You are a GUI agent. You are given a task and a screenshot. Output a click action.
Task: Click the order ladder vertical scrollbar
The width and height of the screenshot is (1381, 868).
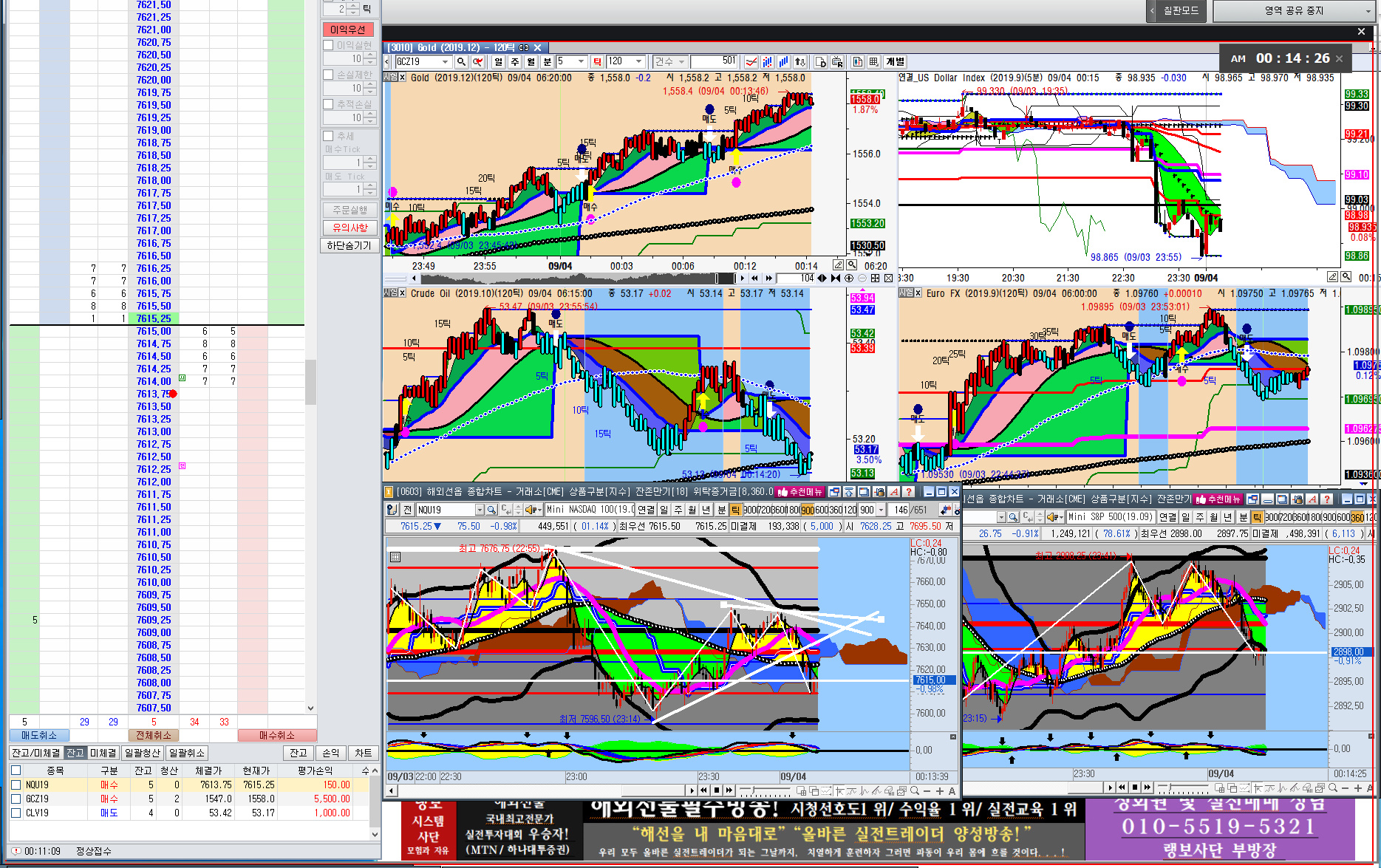point(310,384)
